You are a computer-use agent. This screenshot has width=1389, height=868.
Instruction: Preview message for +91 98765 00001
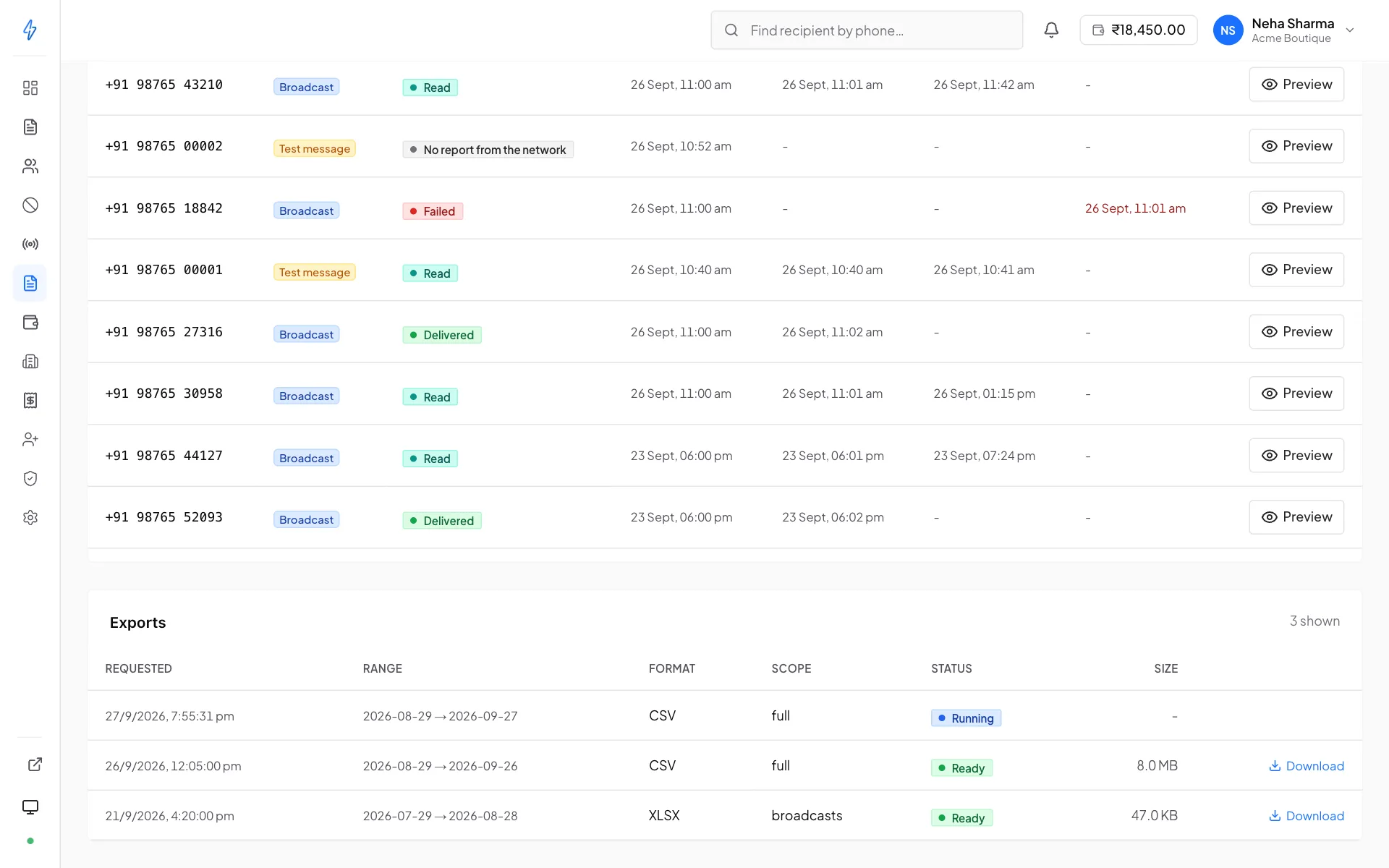(1296, 270)
